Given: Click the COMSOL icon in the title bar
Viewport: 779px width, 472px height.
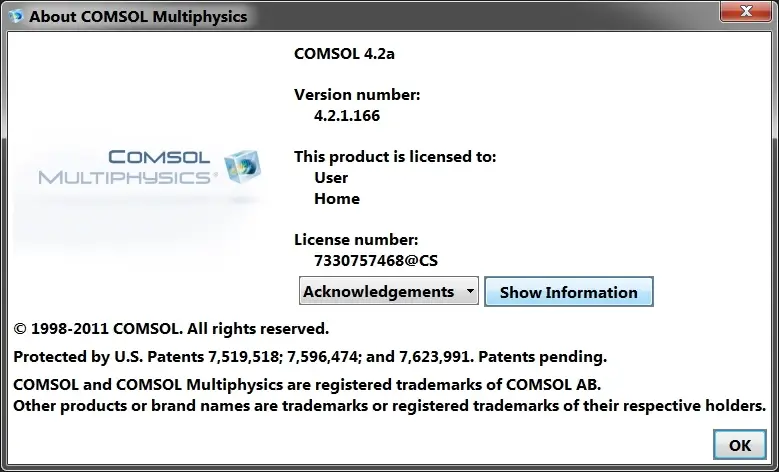Looking at the screenshot, I should [x=15, y=16].
